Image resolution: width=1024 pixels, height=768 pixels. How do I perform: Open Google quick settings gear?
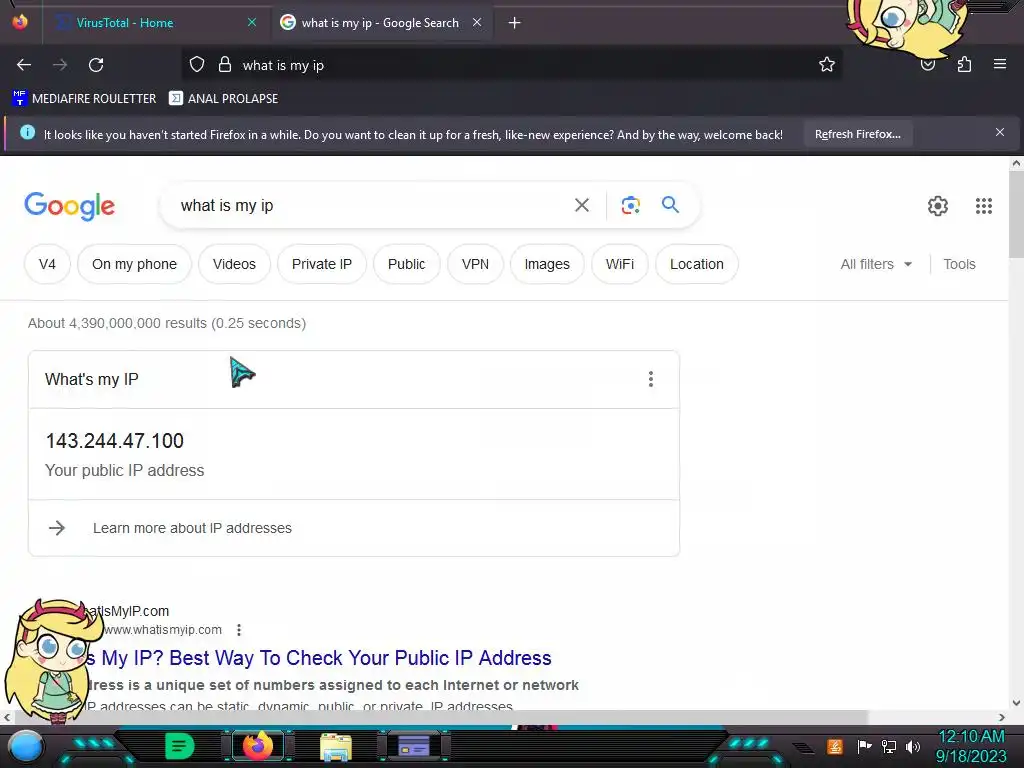(938, 206)
